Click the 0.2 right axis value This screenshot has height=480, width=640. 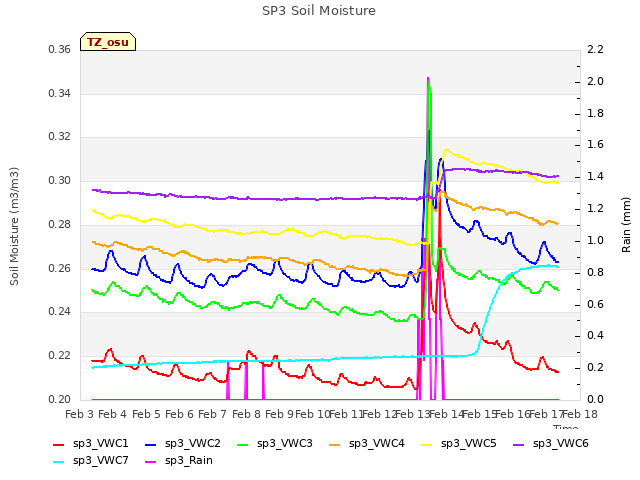point(595,367)
